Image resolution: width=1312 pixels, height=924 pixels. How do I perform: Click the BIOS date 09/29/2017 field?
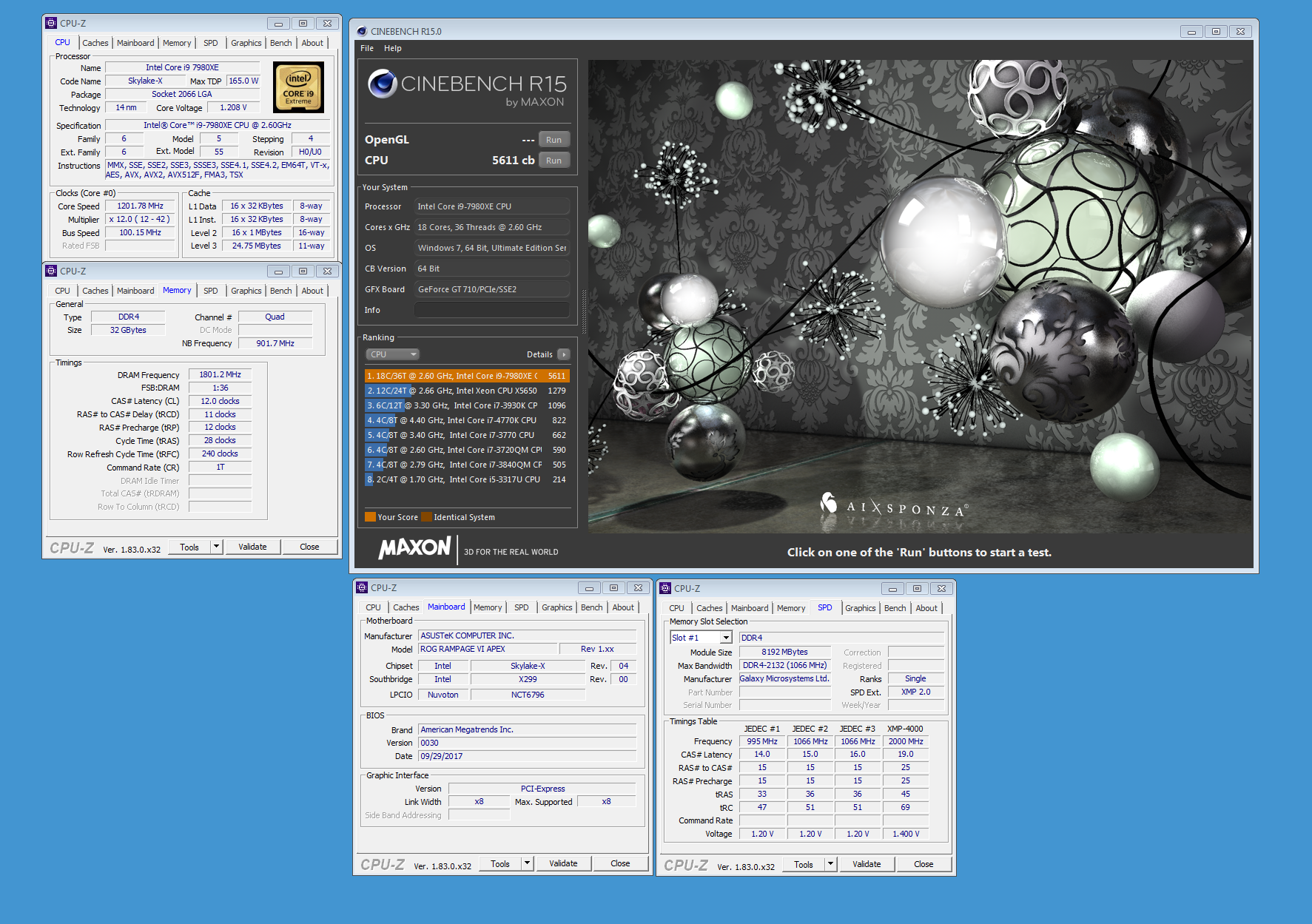coord(527,756)
